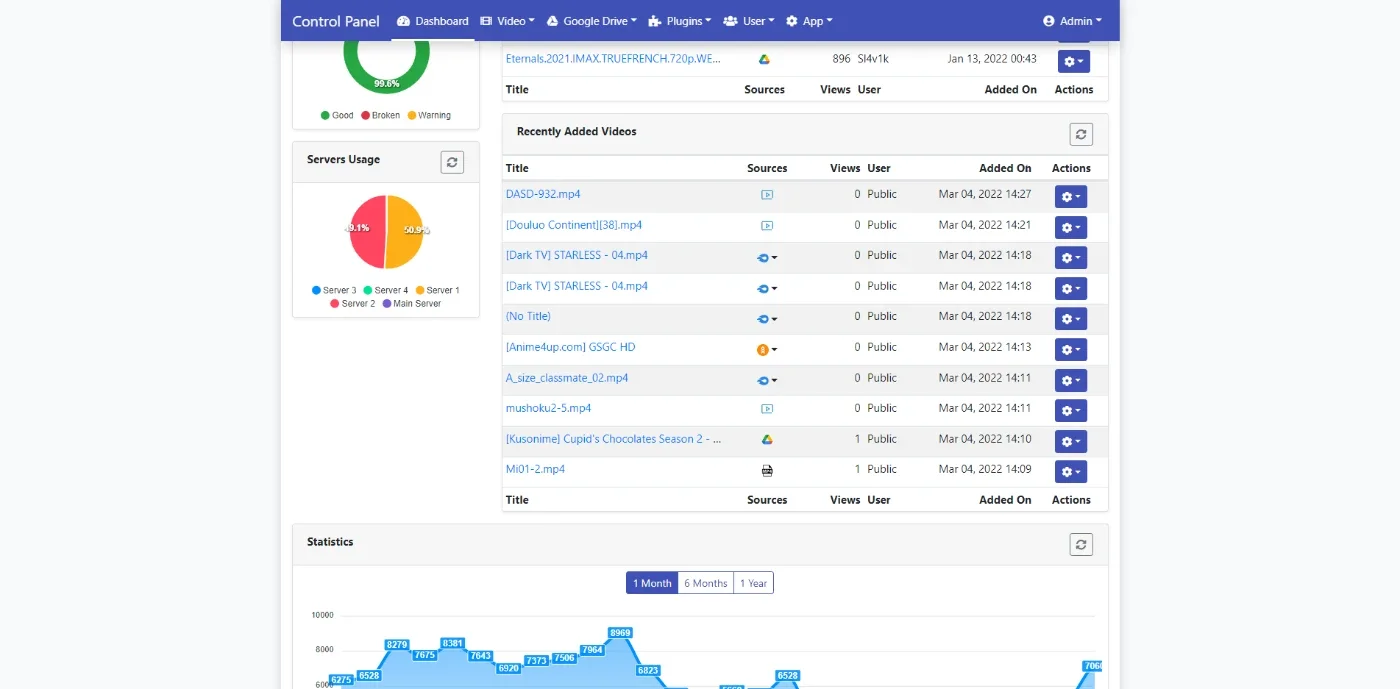Open the A_size_classmate_02.mp4 video link
Viewport: 1400px width, 689px height.
point(567,378)
